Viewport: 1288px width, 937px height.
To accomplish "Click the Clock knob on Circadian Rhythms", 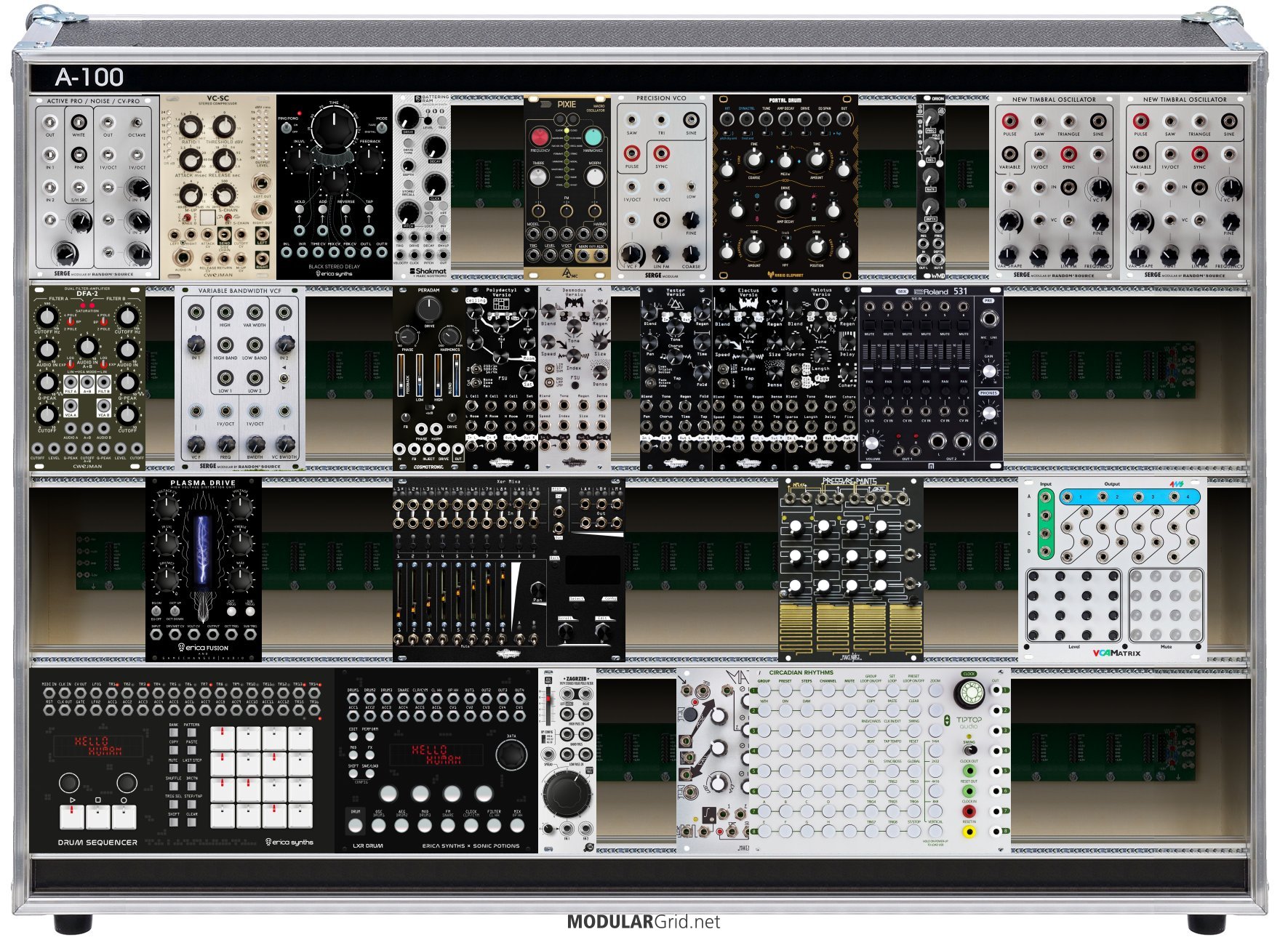I will coord(969,694).
